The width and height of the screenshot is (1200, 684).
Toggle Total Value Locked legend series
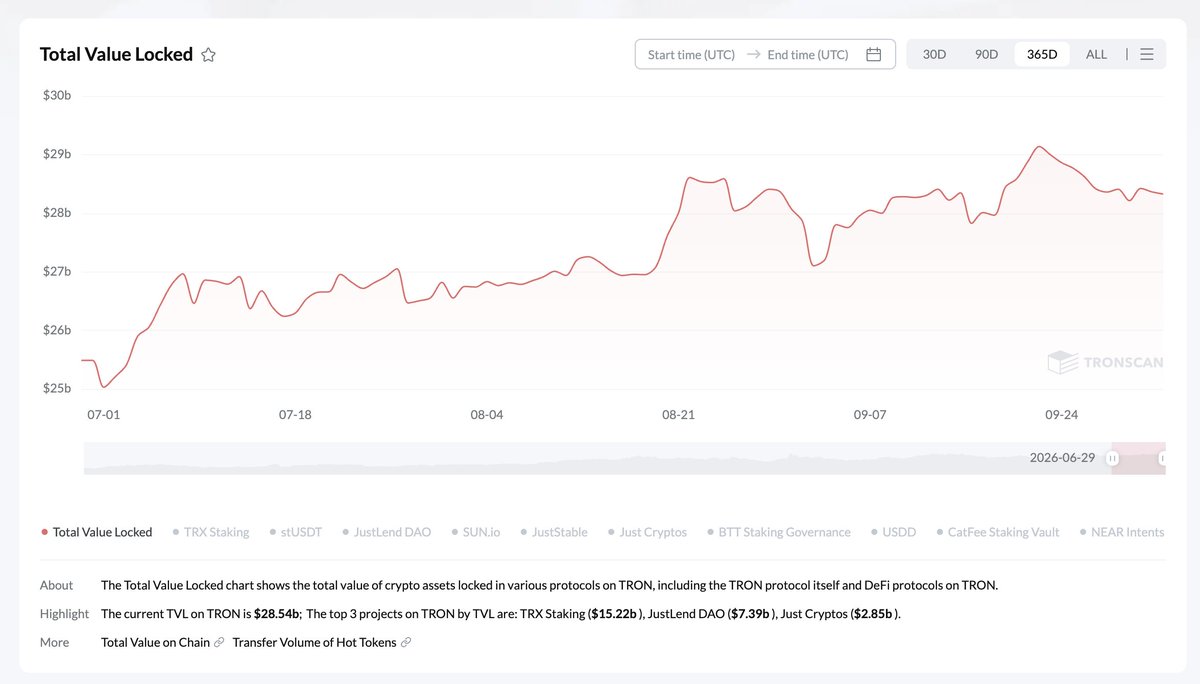[x=97, y=532]
